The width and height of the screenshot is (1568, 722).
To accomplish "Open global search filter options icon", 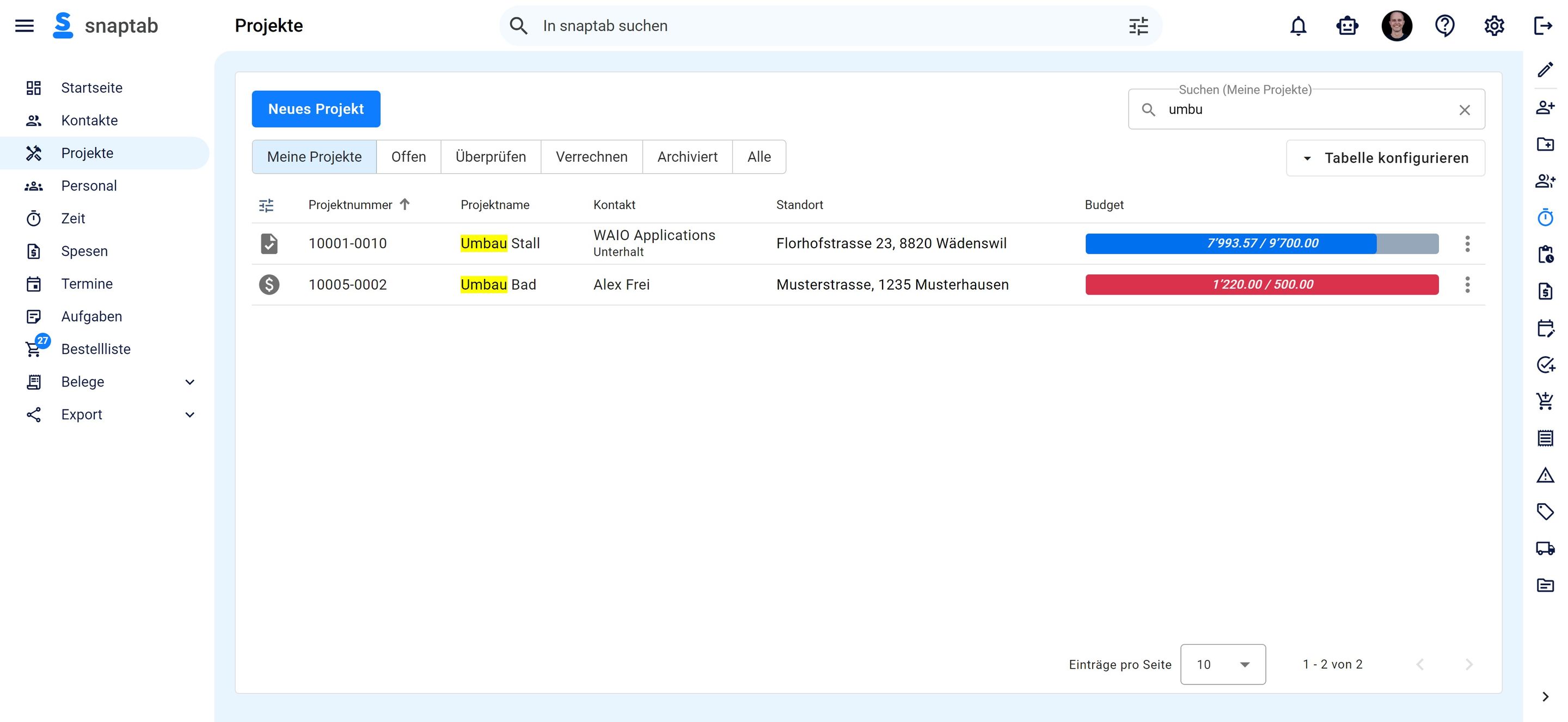I will click(1138, 26).
